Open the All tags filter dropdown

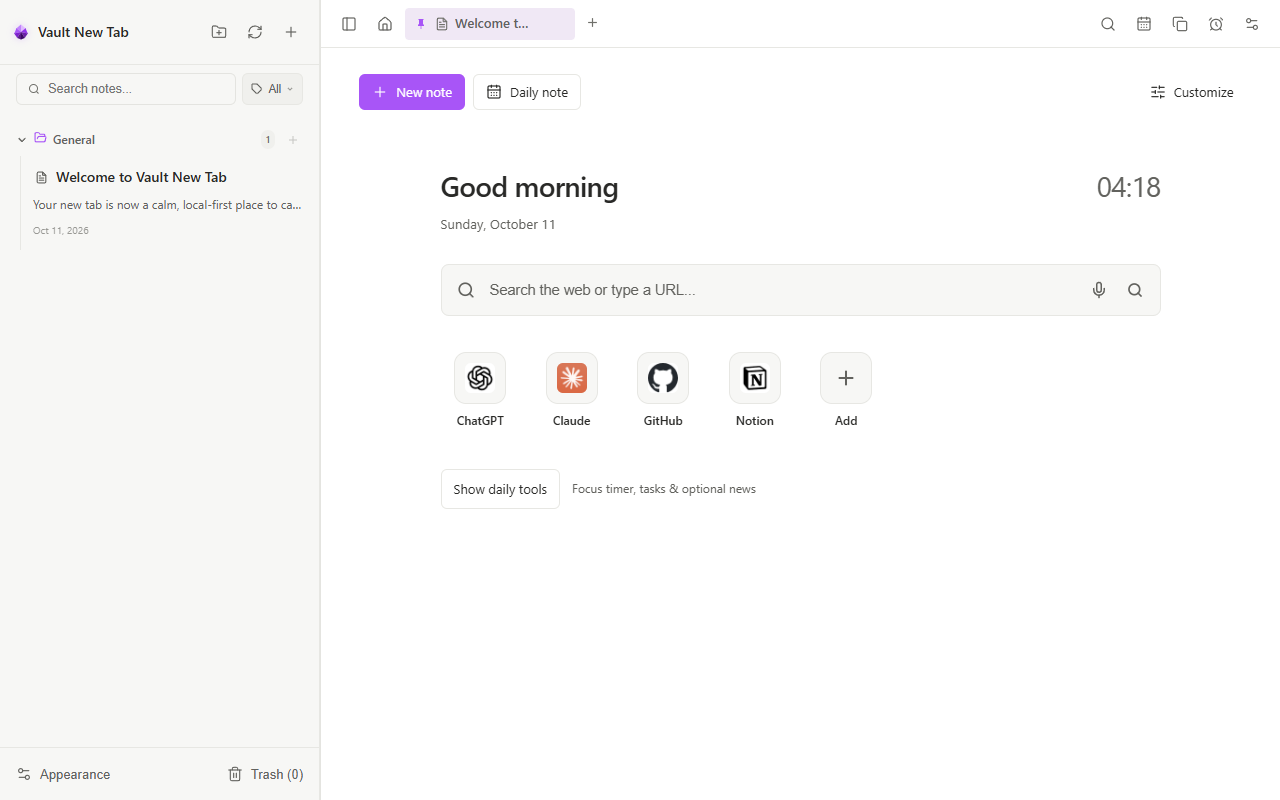coord(272,89)
